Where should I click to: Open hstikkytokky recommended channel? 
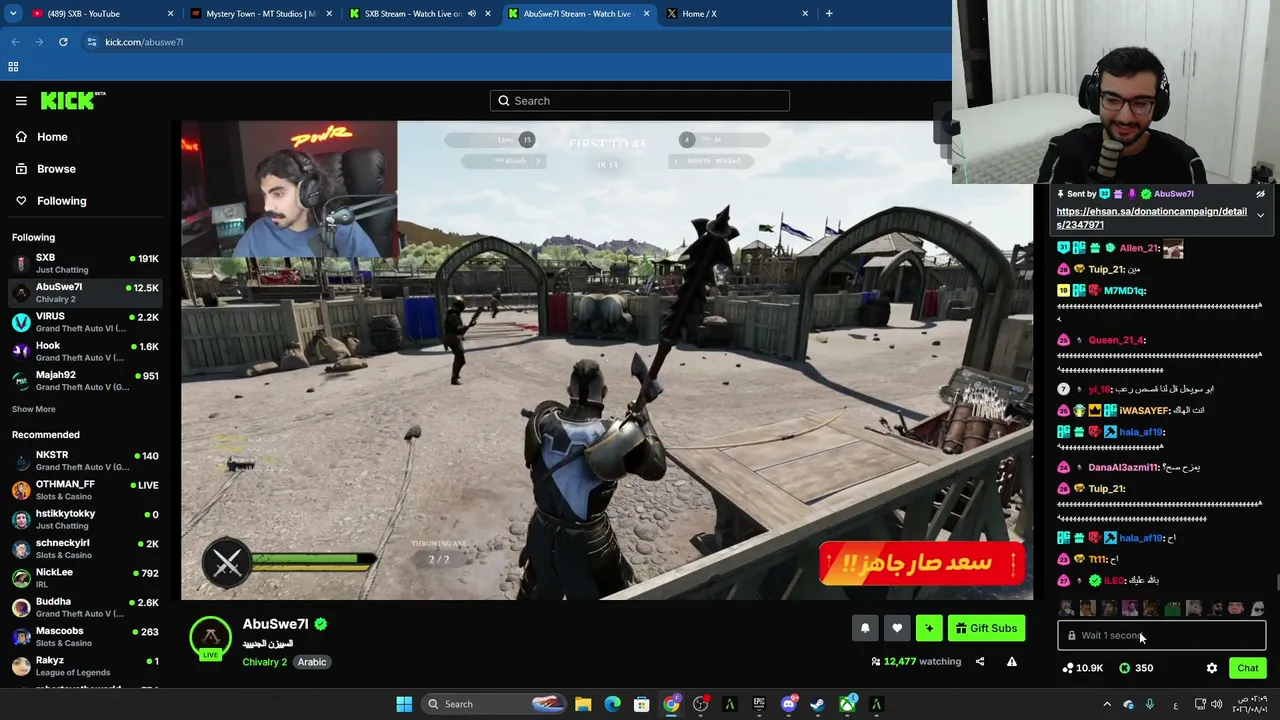[x=86, y=519]
